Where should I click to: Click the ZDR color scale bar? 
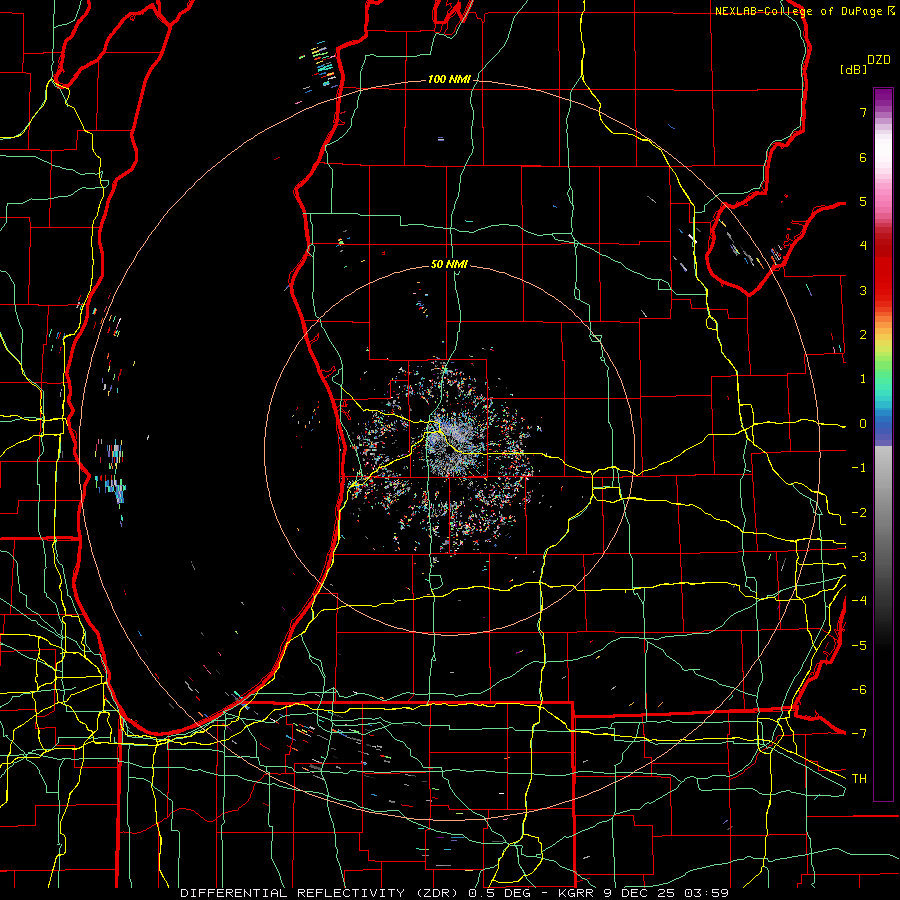(x=883, y=444)
